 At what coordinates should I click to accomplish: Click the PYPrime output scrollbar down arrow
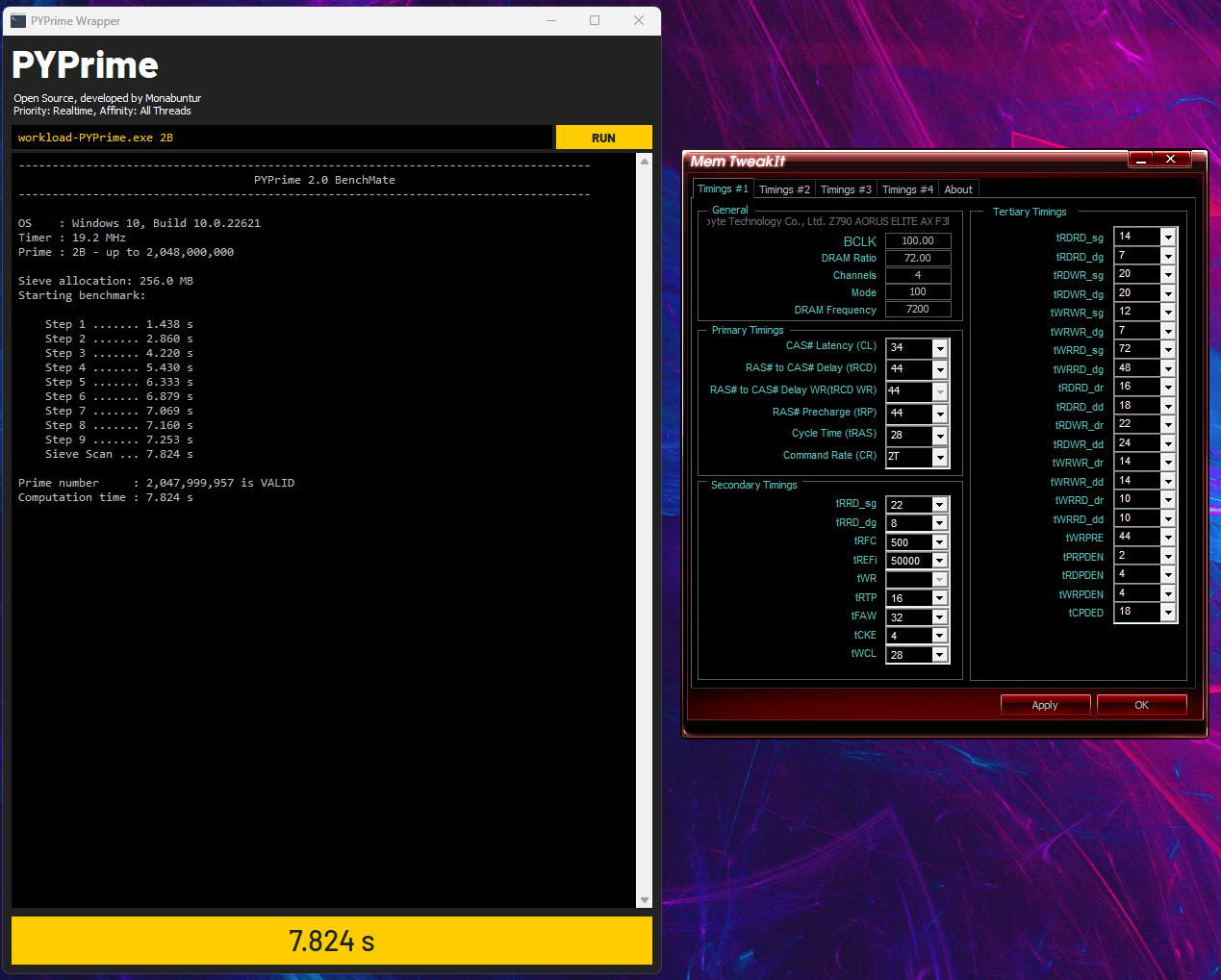pyautogui.click(x=645, y=900)
